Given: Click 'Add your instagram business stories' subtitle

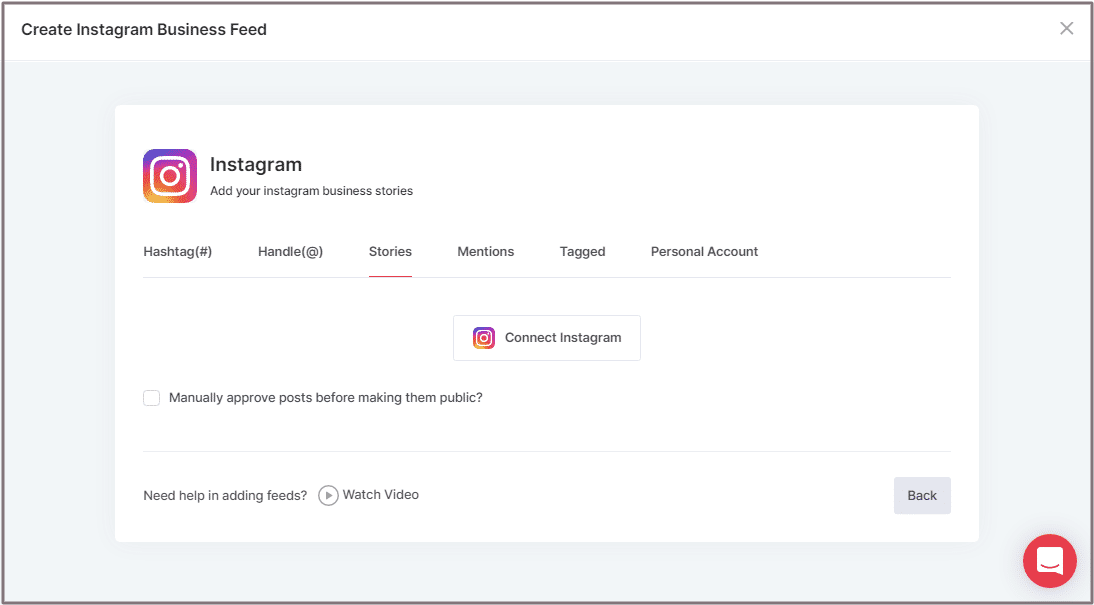Looking at the screenshot, I should [311, 191].
